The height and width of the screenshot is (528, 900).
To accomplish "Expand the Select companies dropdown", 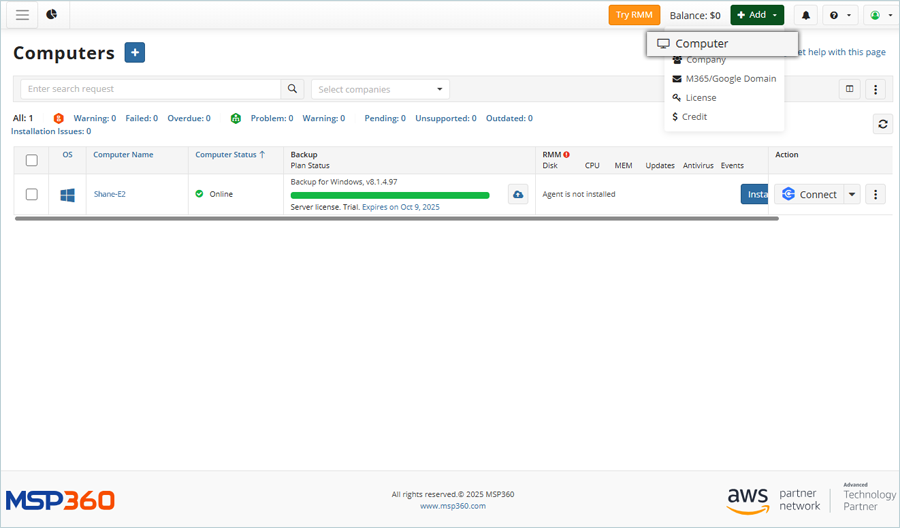I will pyautogui.click(x=380, y=89).
